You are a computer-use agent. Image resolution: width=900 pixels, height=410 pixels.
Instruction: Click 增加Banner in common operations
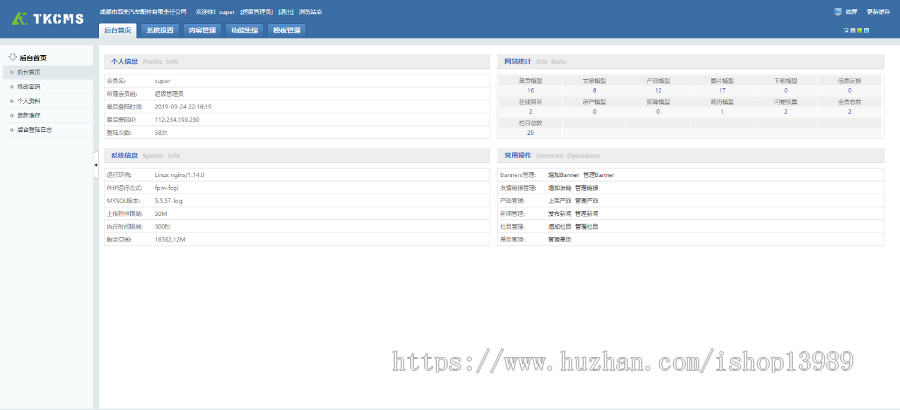(x=564, y=175)
